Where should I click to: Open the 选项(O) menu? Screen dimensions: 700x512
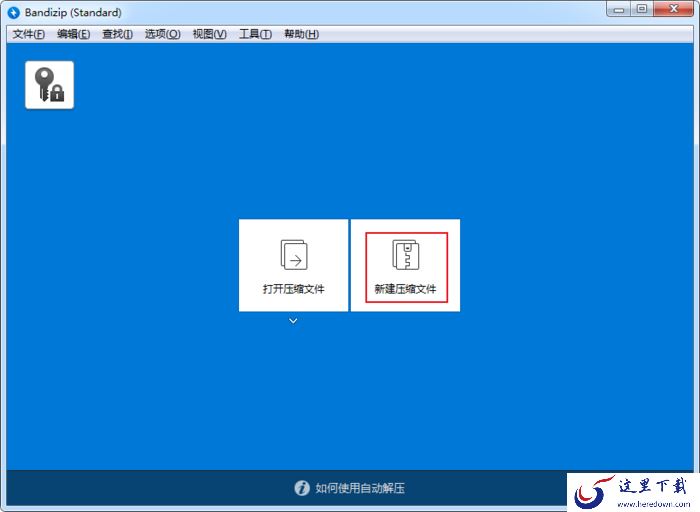coord(162,34)
